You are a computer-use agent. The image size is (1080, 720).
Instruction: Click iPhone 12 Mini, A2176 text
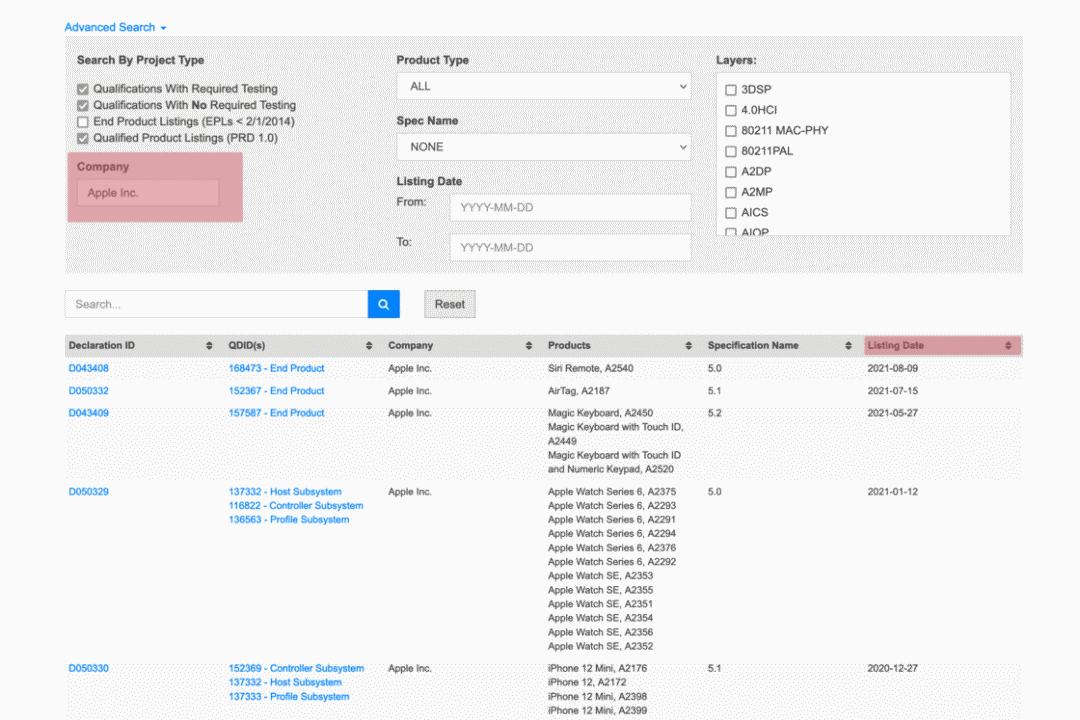(597, 668)
